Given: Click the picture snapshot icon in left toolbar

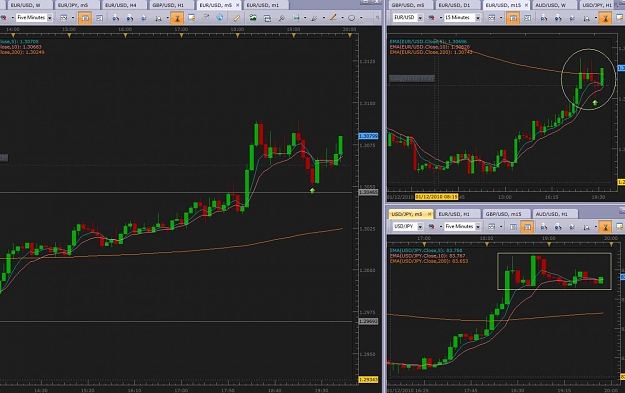Looking at the screenshot, I should (253, 18).
